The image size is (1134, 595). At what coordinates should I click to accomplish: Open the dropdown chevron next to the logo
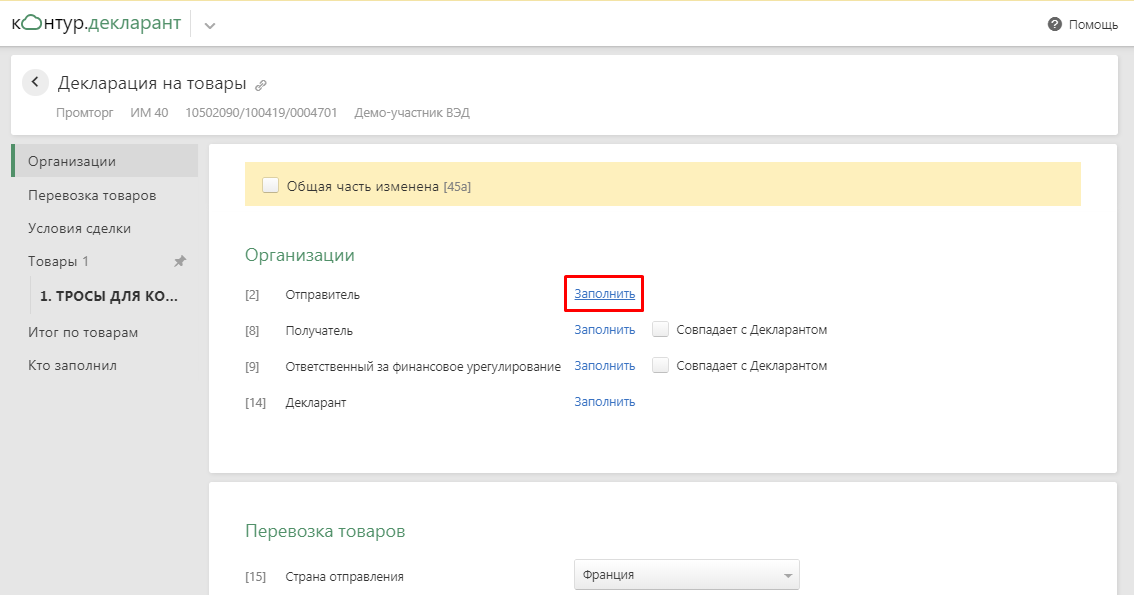pos(210,25)
